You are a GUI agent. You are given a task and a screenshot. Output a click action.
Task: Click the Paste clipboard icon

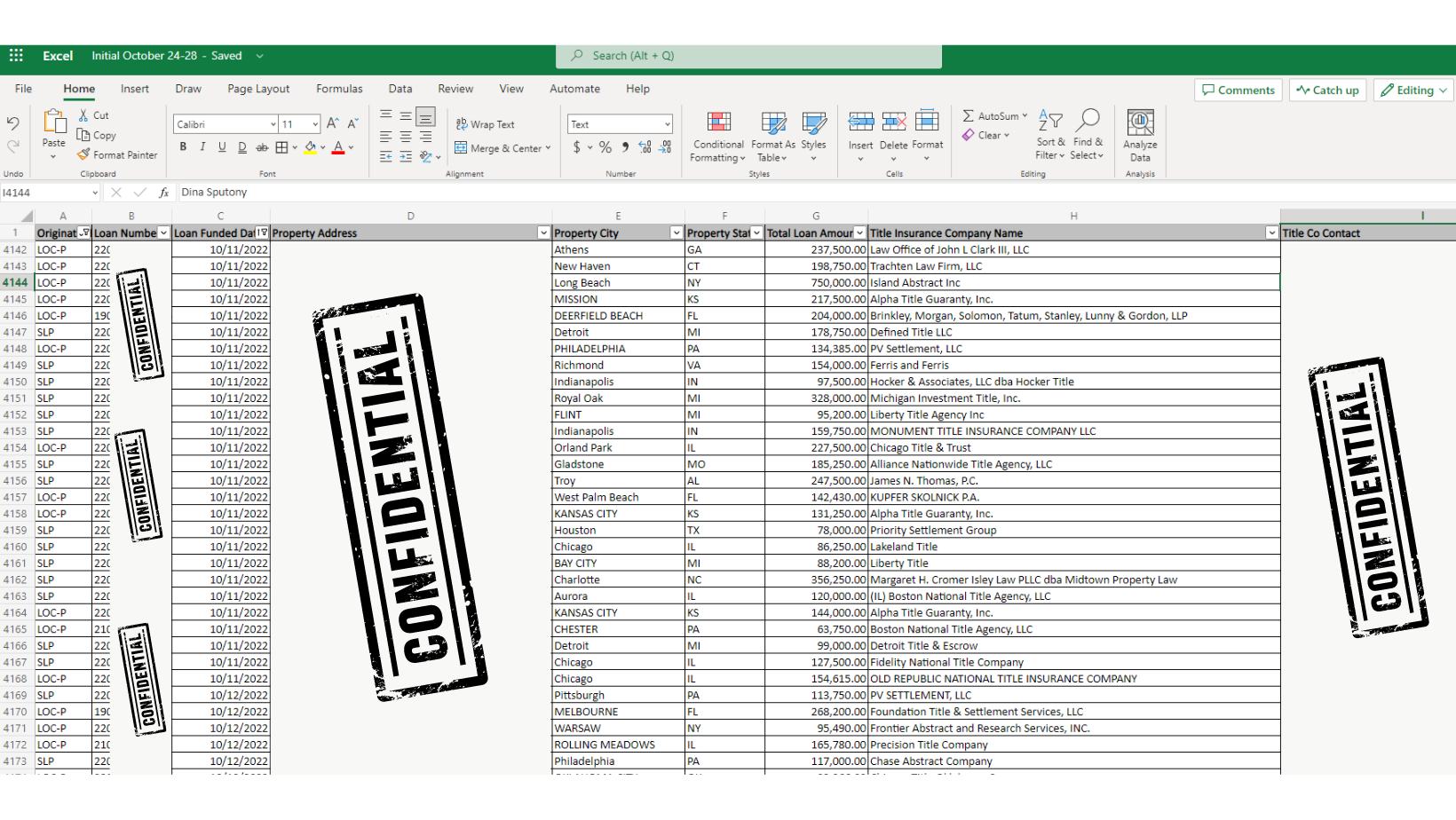point(54,122)
